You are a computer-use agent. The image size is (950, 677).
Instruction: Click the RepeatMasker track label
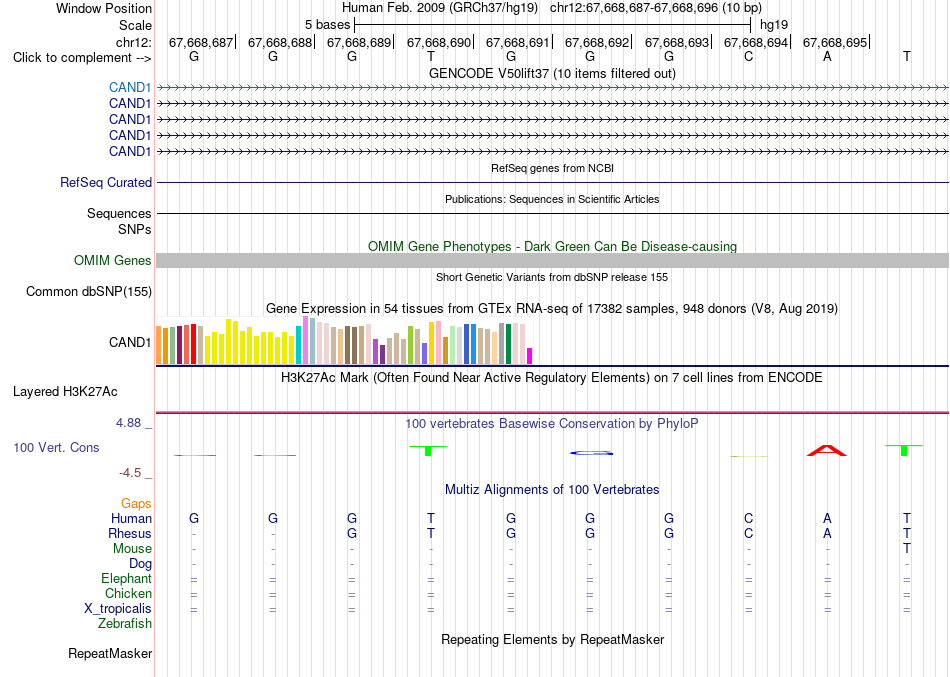pyautogui.click(x=110, y=653)
